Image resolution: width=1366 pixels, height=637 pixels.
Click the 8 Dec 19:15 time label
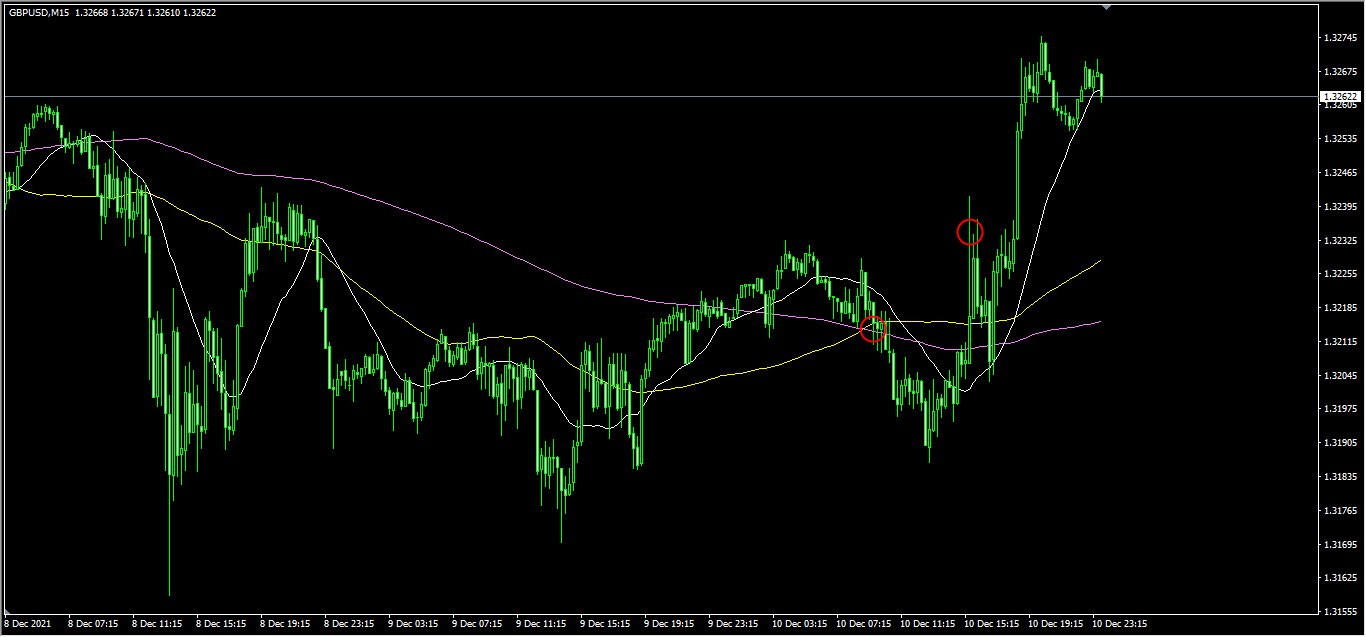(x=285, y=624)
